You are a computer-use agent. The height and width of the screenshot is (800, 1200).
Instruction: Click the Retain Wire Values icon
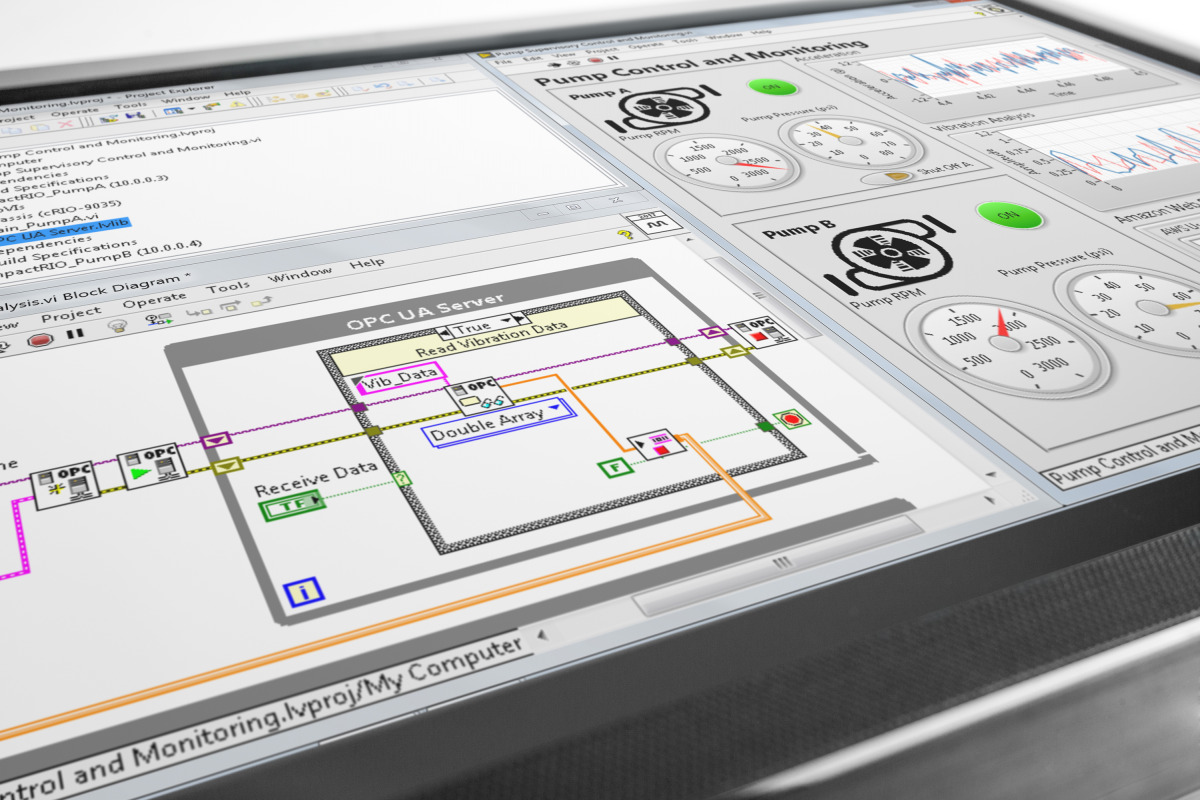point(159,319)
